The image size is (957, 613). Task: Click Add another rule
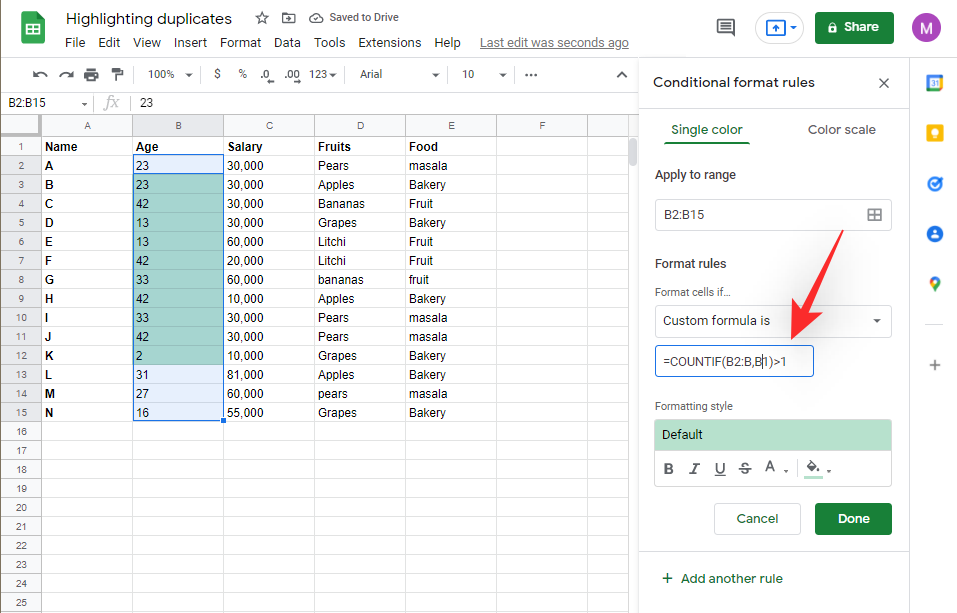tap(722, 578)
